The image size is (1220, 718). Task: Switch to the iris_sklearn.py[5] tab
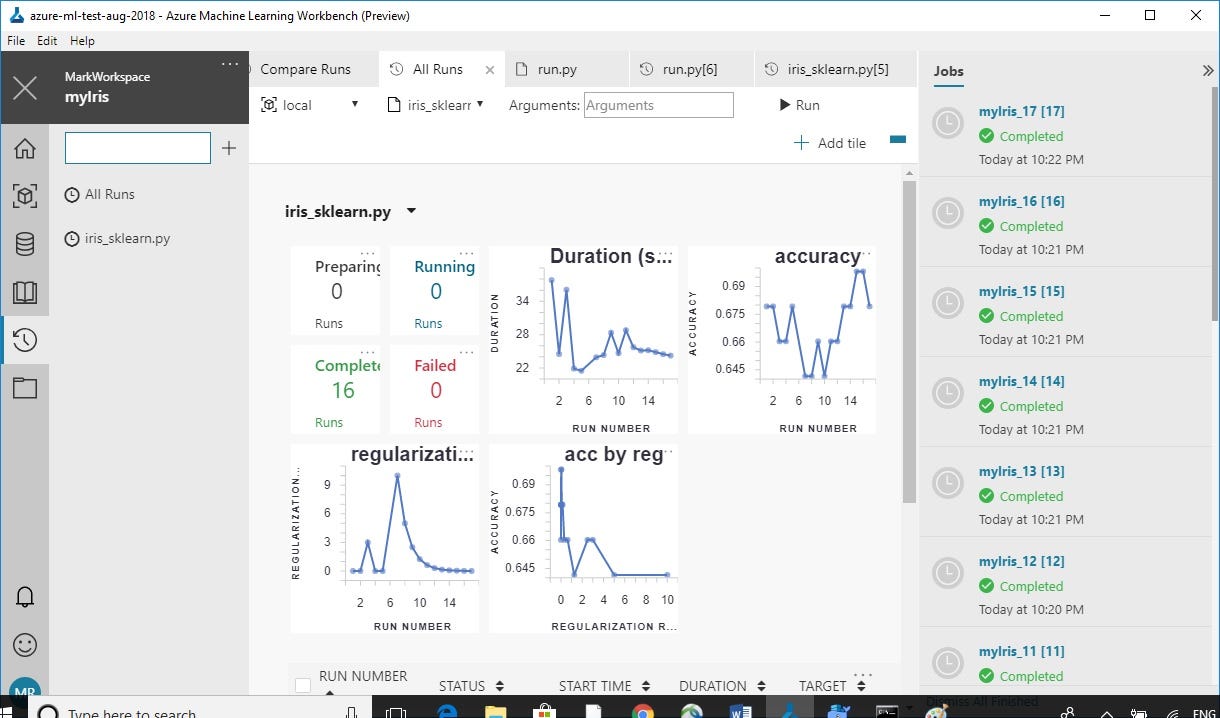pyautogui.click(x=837, y=69)
